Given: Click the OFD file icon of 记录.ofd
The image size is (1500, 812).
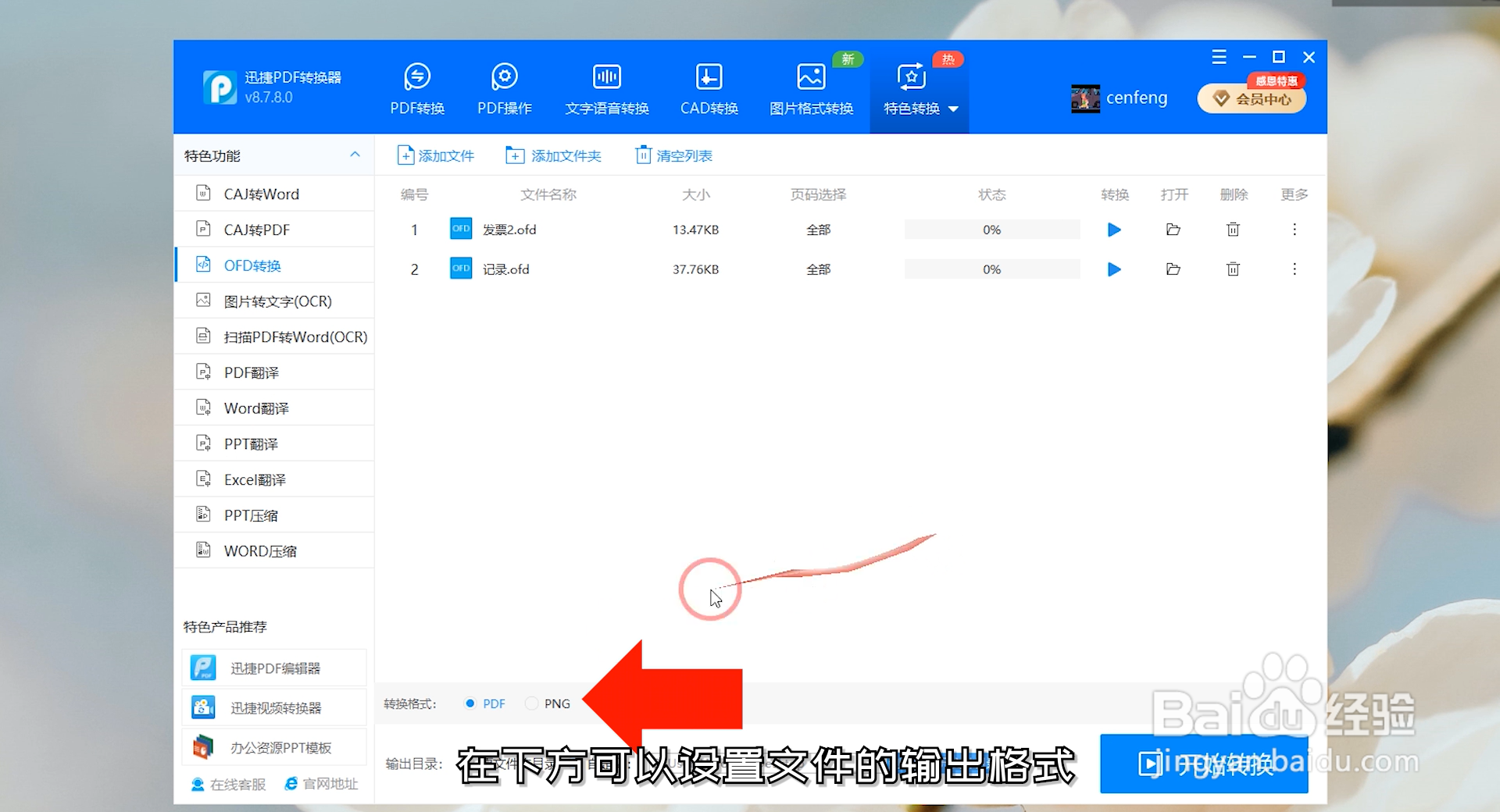Looking at the screenshot, I should pos(461,269).
